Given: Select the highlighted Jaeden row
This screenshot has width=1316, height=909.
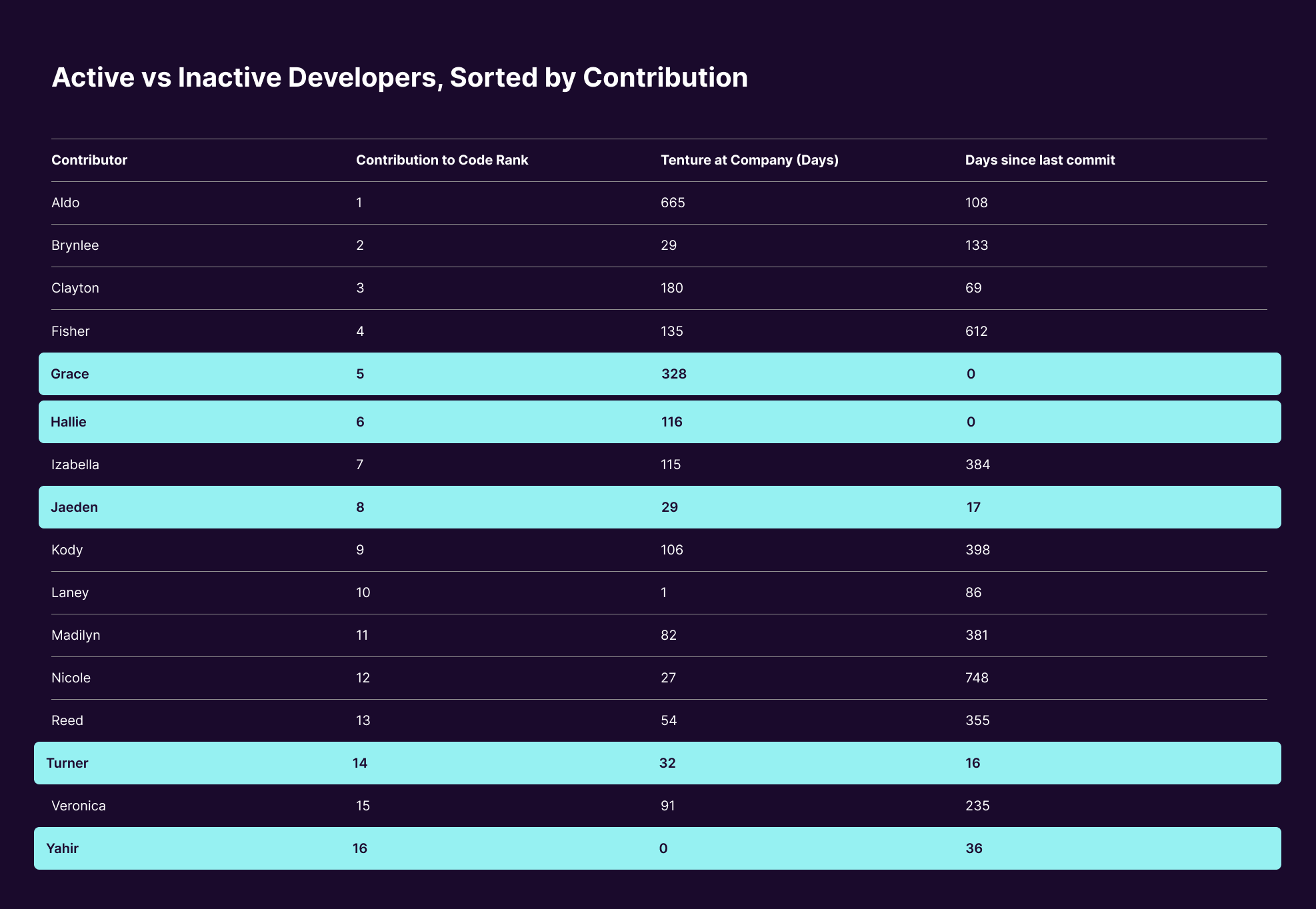Looking at the screenshot, I should 659,507.
